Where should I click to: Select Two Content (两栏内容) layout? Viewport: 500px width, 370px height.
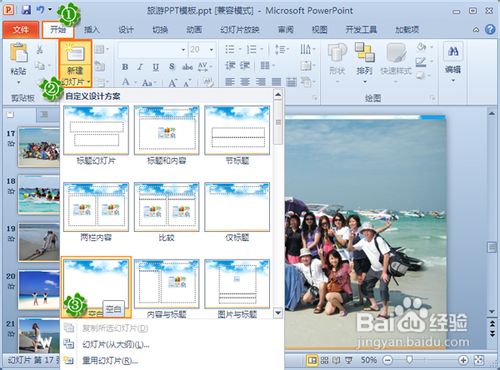[x=96, y=212]
